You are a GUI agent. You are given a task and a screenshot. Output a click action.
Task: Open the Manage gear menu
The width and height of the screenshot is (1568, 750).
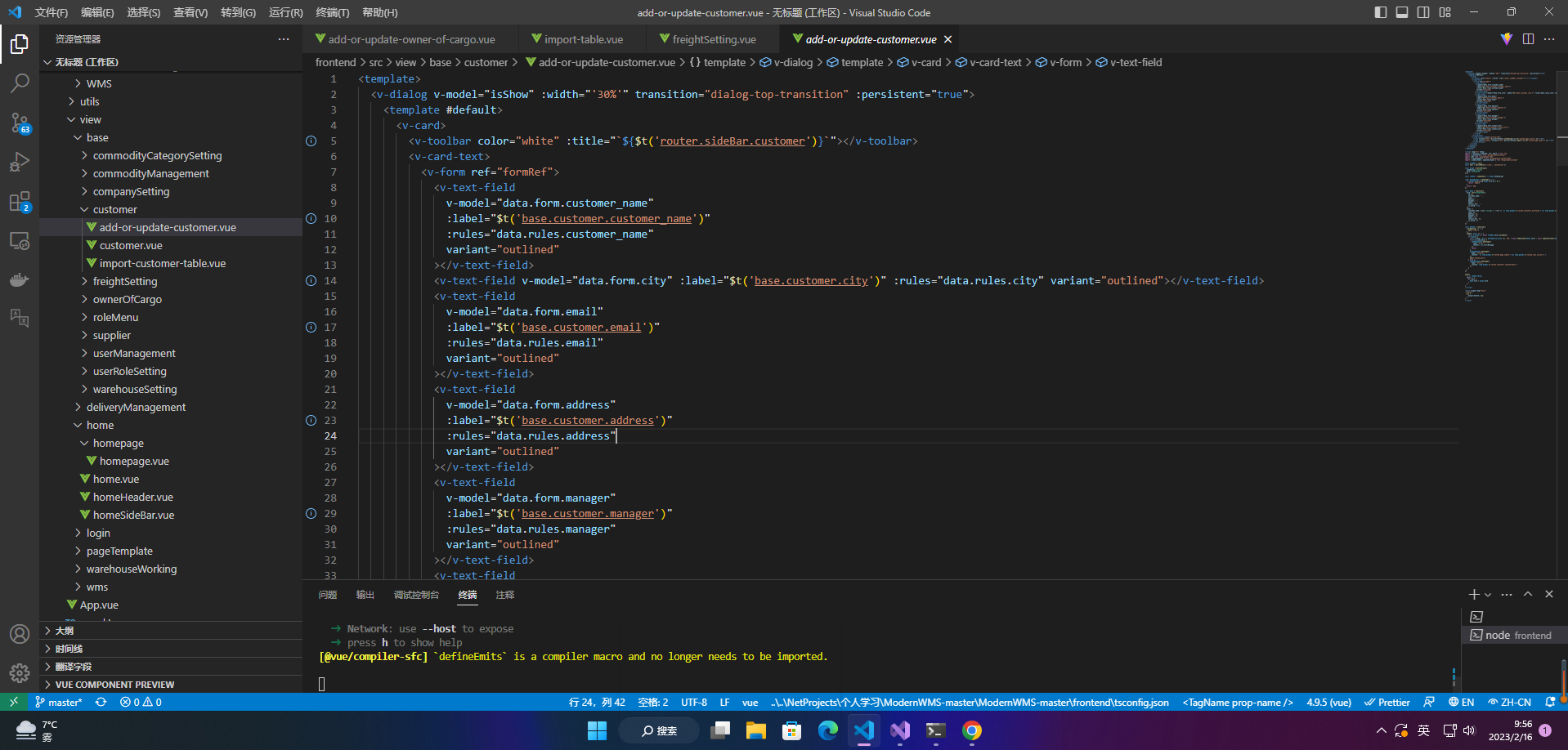[20, 673]
